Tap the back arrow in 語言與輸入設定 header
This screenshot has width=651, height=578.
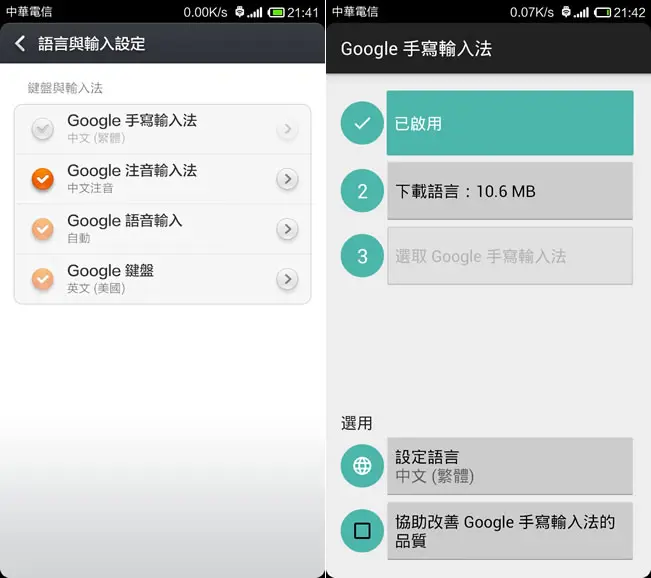20,43
